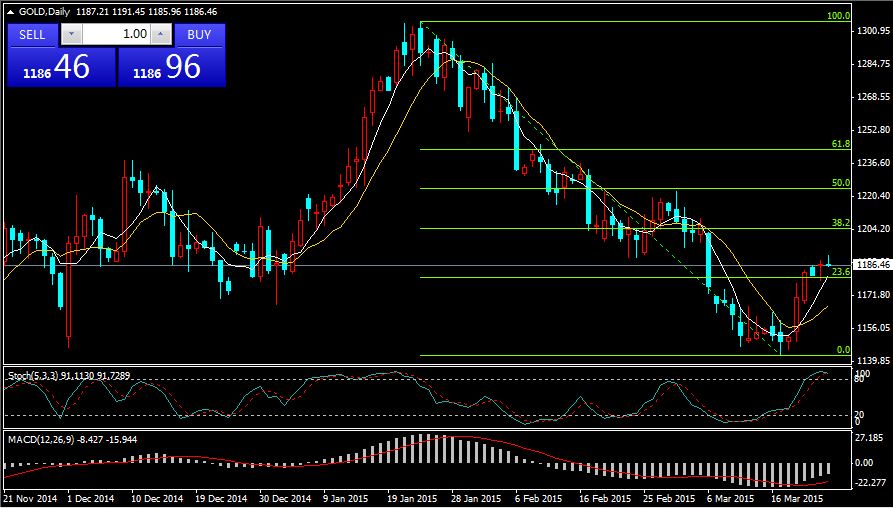
Task: Select the Fibonacci 61.8 level line label
Action: tap(840, 145)
